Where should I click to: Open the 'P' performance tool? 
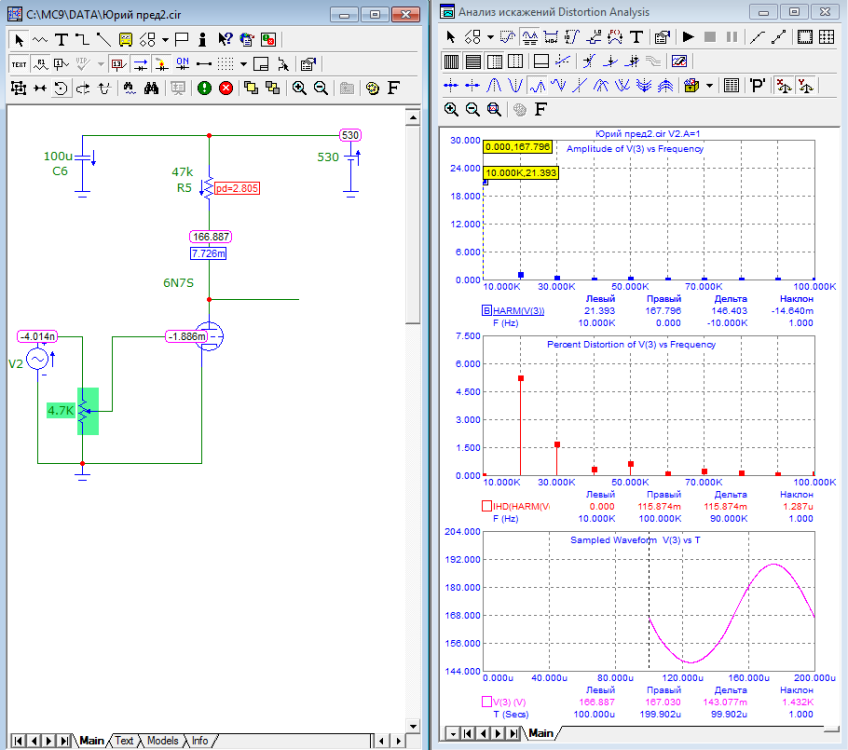pos(757,85)
